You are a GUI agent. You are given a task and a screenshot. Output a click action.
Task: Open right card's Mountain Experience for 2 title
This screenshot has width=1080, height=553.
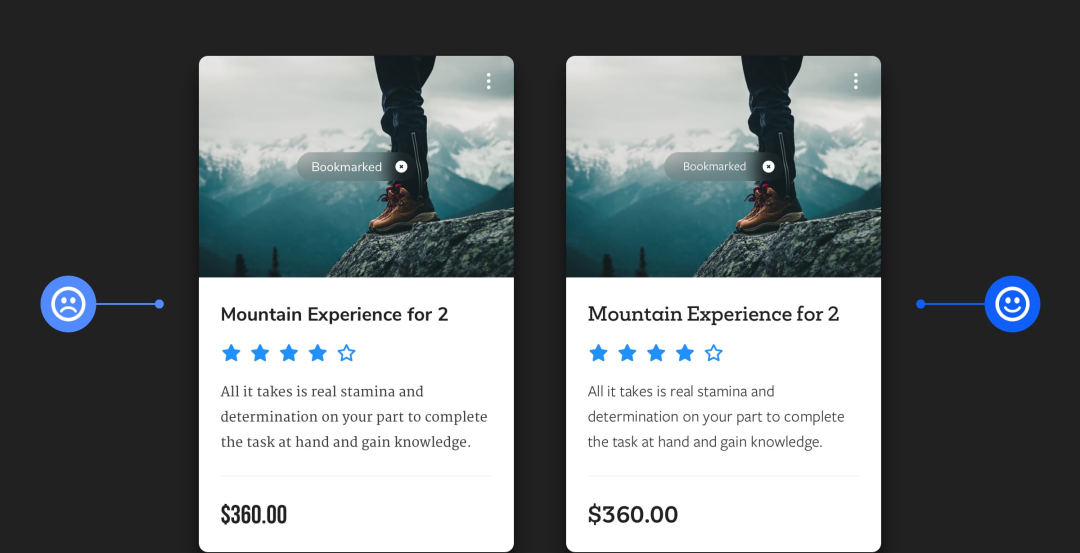pos(713,314)
